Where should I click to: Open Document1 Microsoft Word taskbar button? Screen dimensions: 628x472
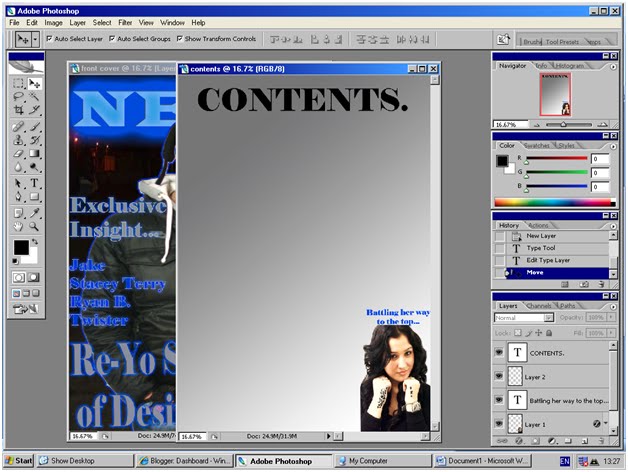[482, 461]
